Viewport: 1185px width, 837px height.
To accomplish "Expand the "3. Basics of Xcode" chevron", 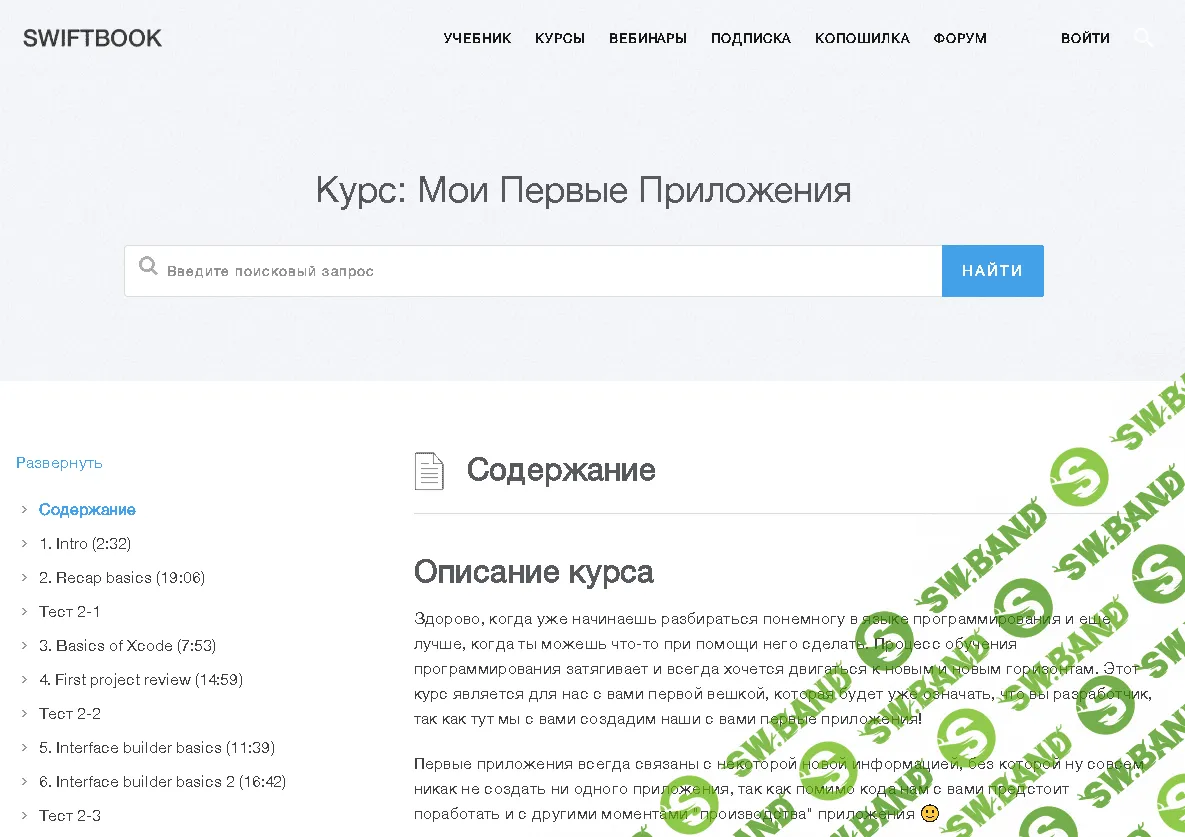I will [x=23, y=645].
